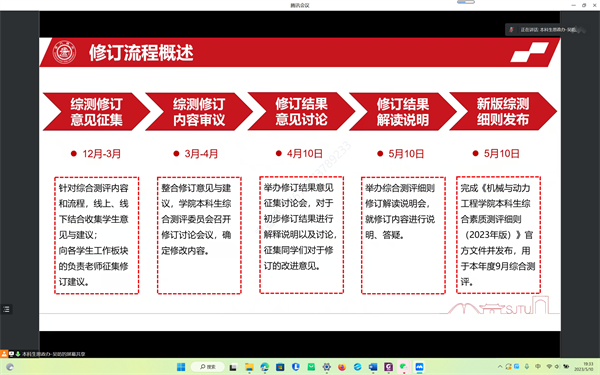Click the orange participant icon at bottom-left
Image resolution: width=600 pixels, height=375 pixels.
click(4, 354)
